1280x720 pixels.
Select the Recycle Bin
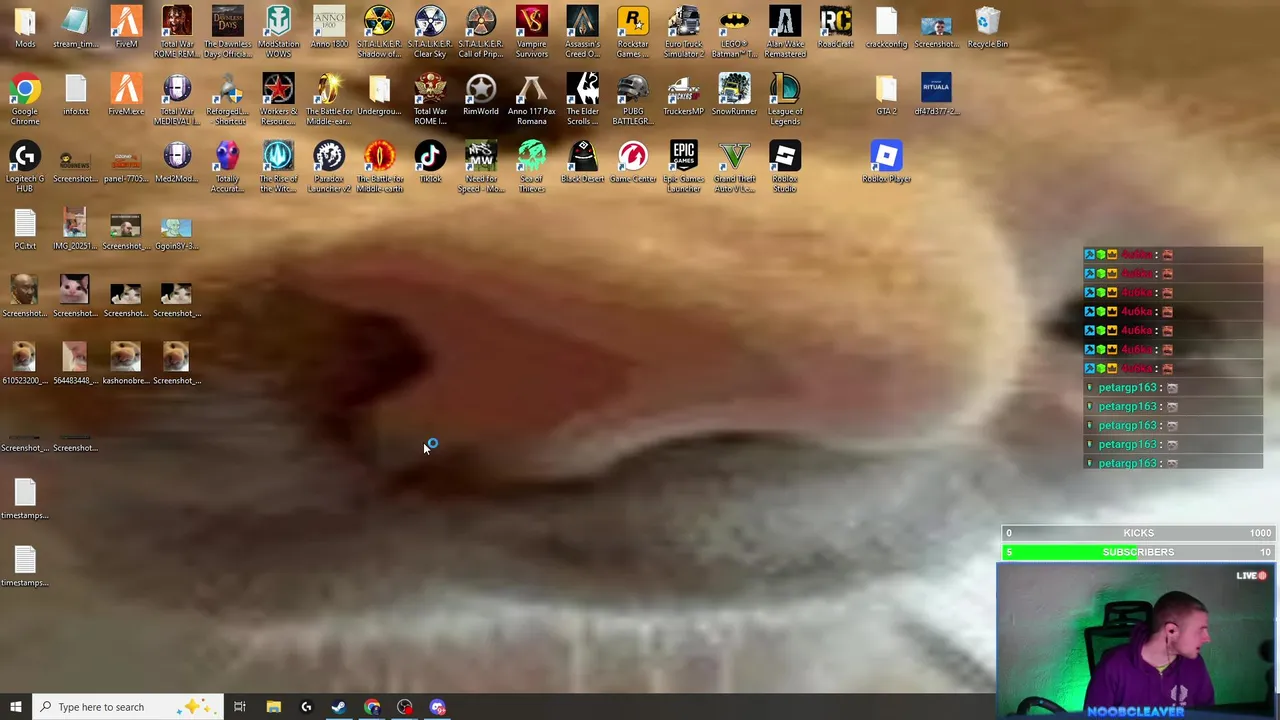pyautogui.click(x=987, y=28)
